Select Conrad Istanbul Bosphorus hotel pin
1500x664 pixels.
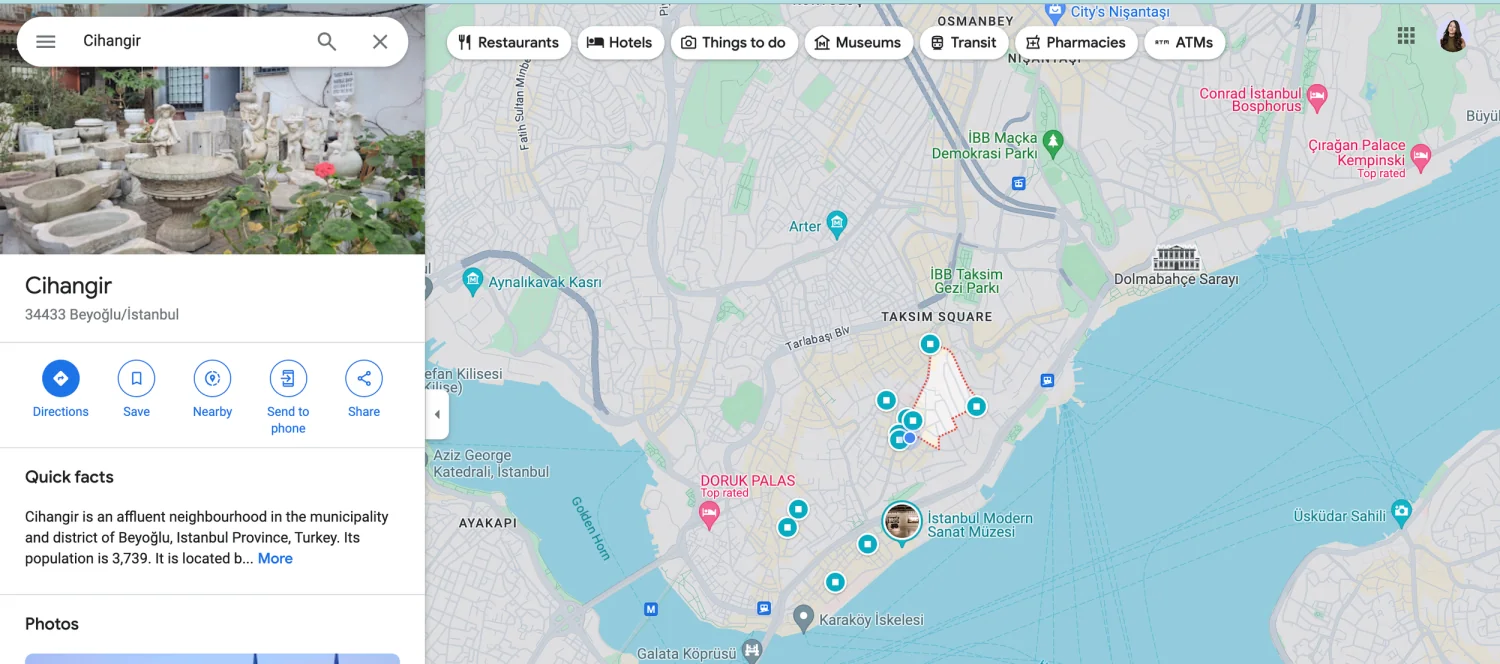pos(1317,97)
